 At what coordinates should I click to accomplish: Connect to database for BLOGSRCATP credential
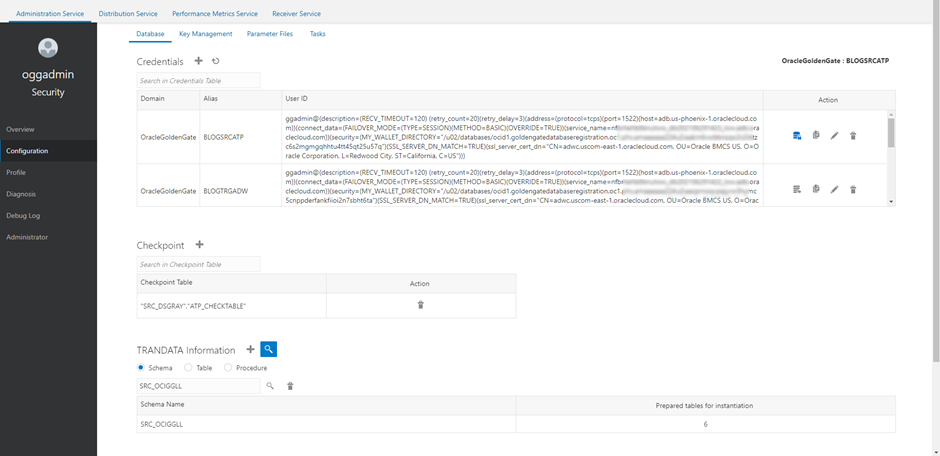click(797, 136)
